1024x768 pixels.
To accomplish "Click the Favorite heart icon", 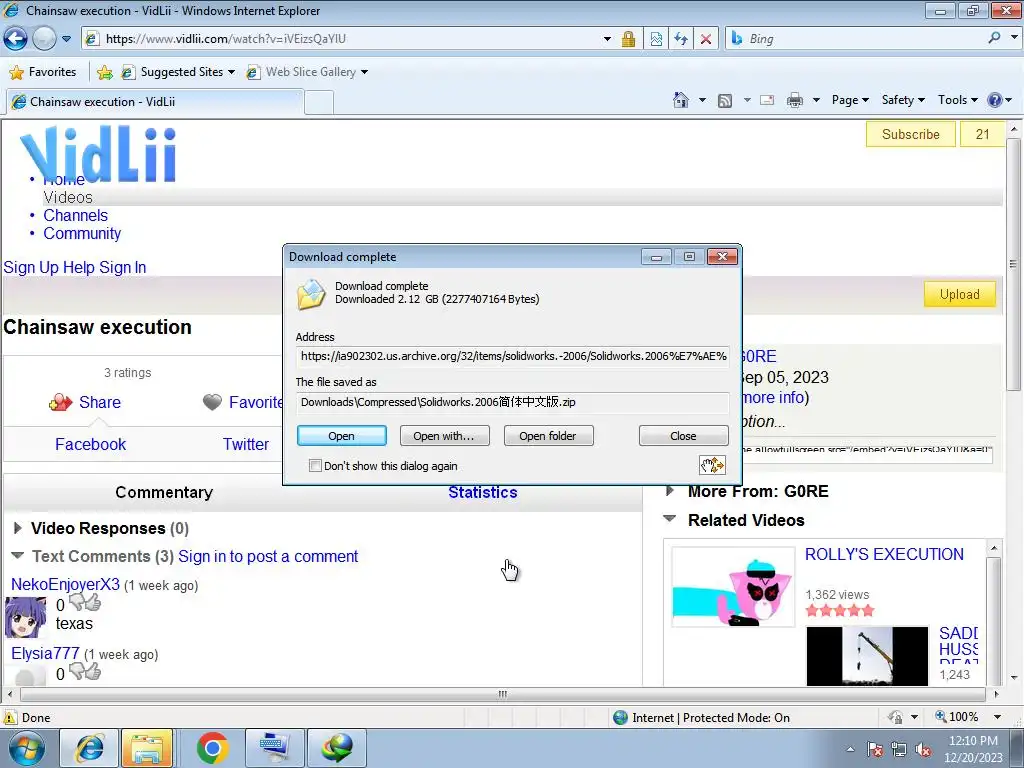I will [212, 402].
